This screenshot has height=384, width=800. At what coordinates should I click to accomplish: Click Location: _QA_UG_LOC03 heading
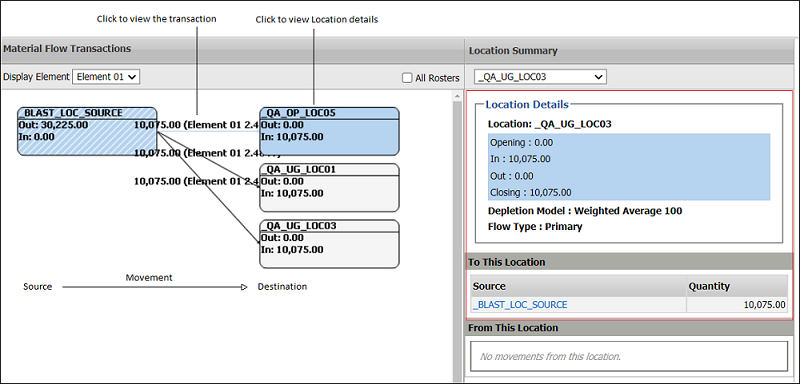pyautogui.click(x=549, y=124)
